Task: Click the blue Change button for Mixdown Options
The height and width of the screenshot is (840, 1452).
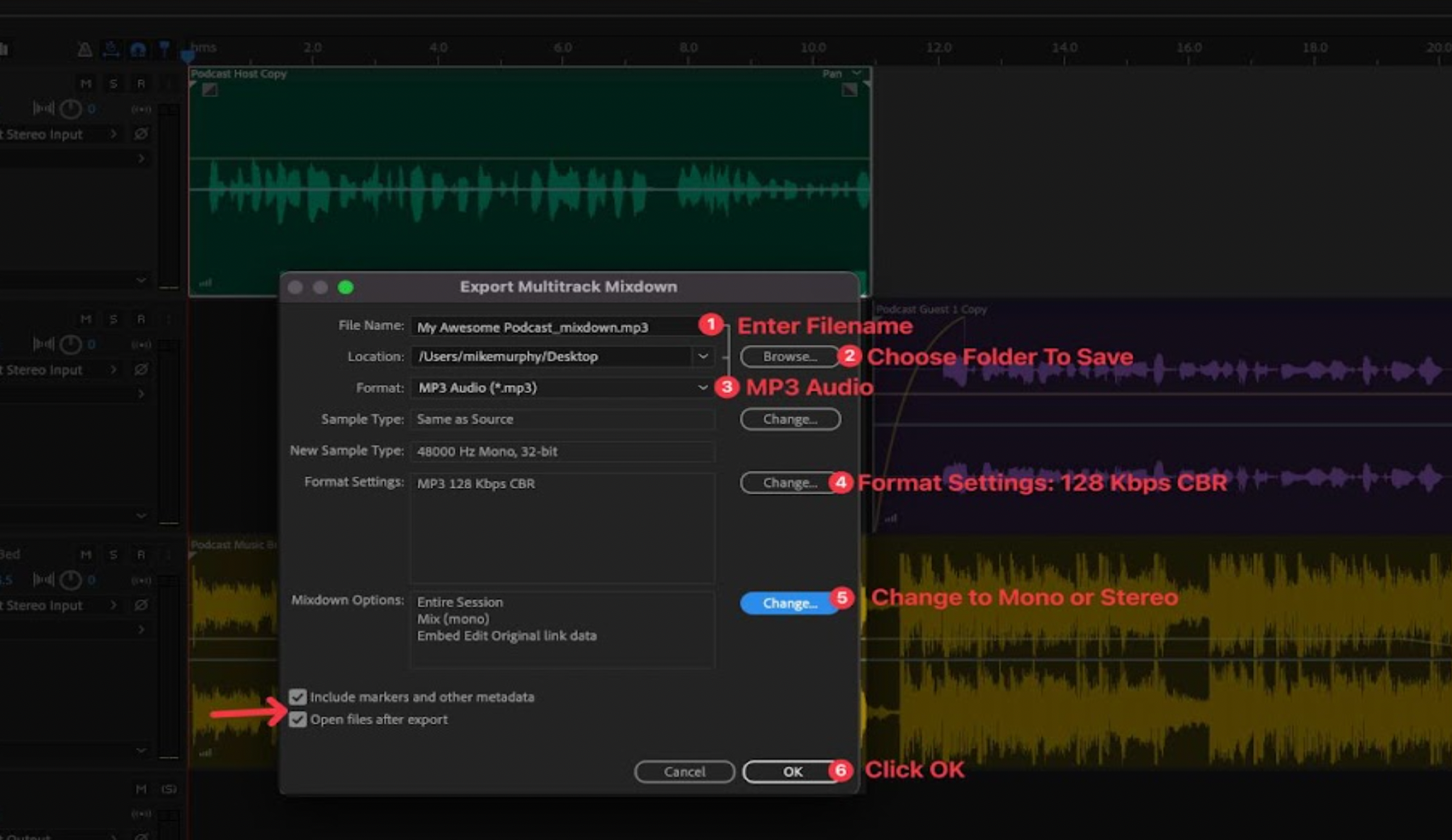Action: [x=789, y=603]
